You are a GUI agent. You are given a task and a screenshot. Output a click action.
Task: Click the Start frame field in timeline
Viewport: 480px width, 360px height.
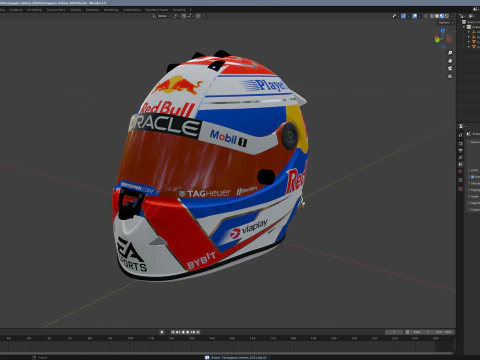[421, 332]
